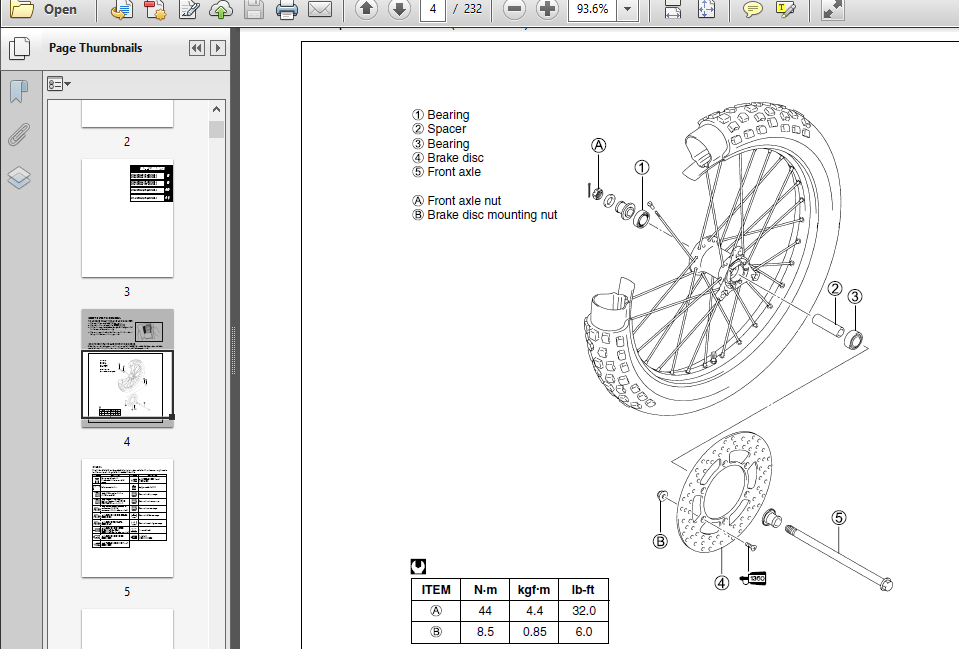
Task: Click the thumbnail panel scroll-up arrow
Action: tap(217, 109)
